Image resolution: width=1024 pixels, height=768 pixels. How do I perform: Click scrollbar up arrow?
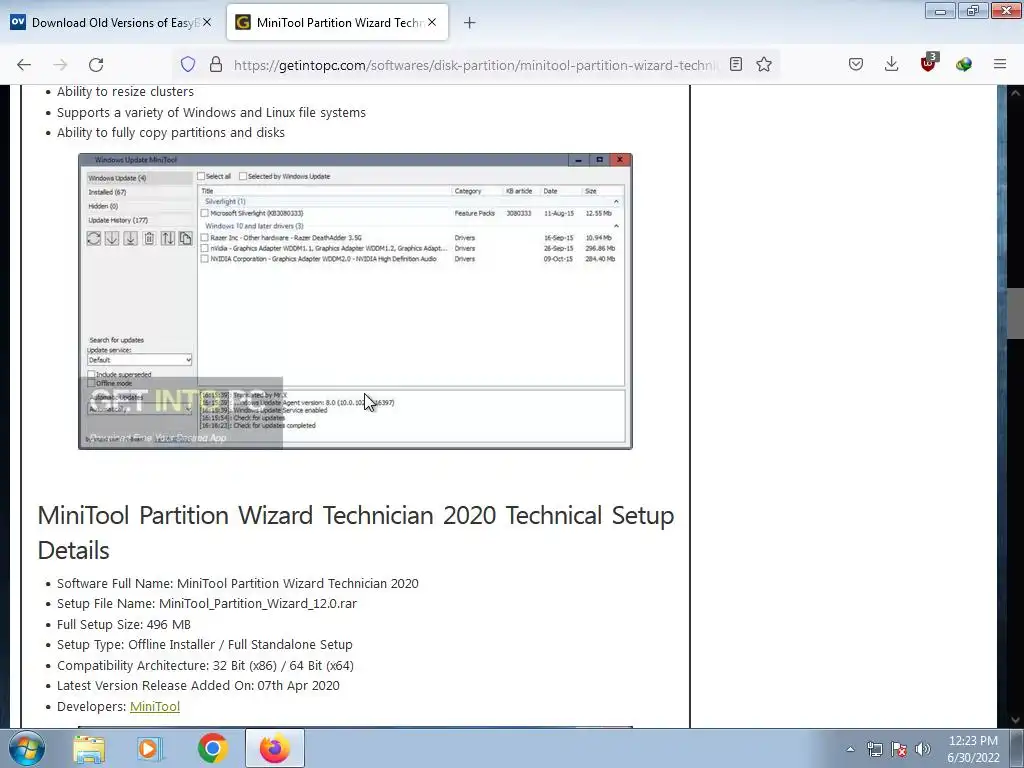pyautogui.click(x=1015, y=93)
